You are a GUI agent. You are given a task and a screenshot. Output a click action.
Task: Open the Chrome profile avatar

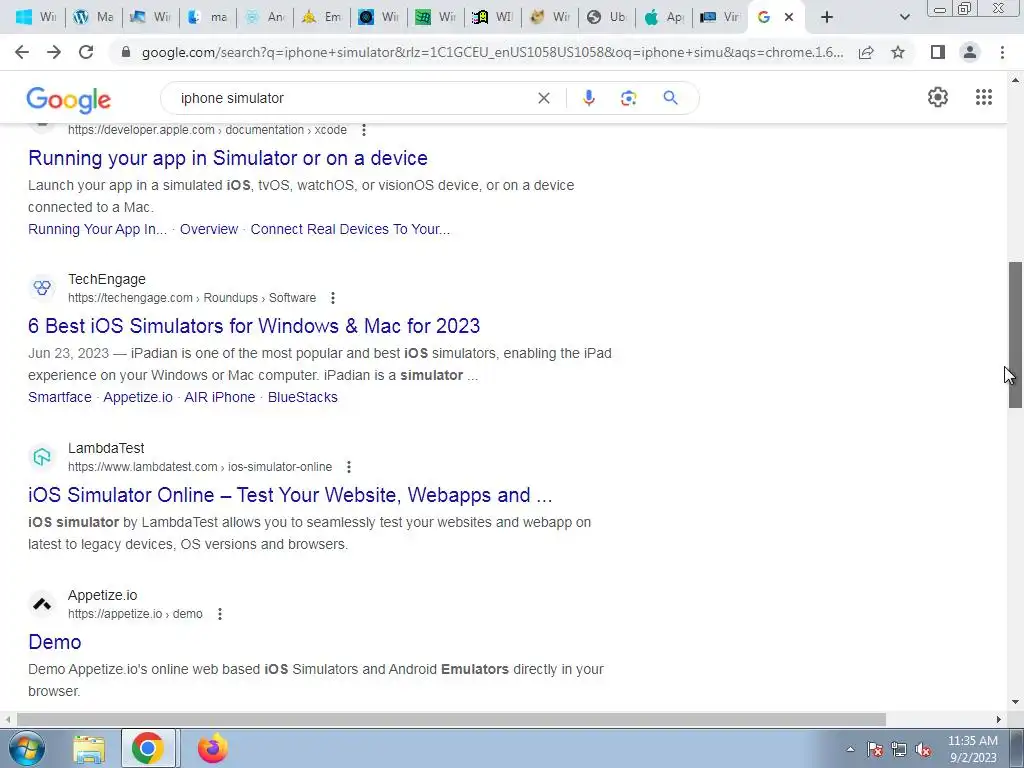[x=970, y=52]
